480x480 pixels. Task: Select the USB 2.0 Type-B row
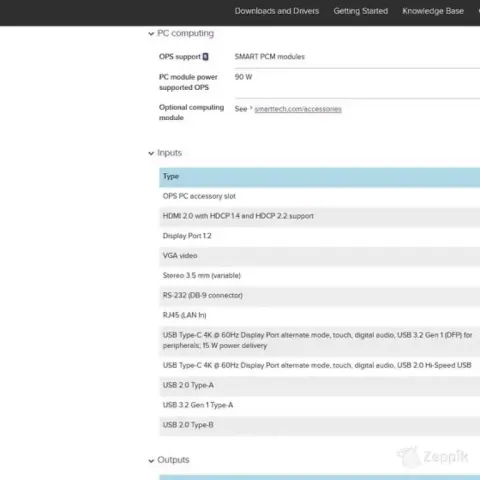pos(320,425)
